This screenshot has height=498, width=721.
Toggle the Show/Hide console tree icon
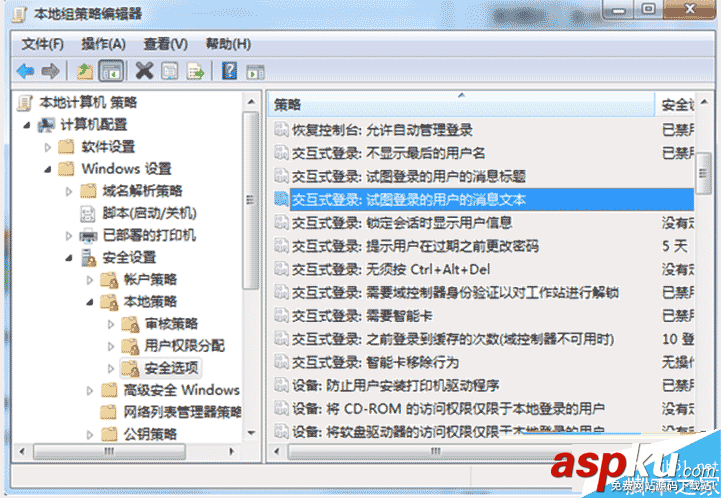(111, 72)
